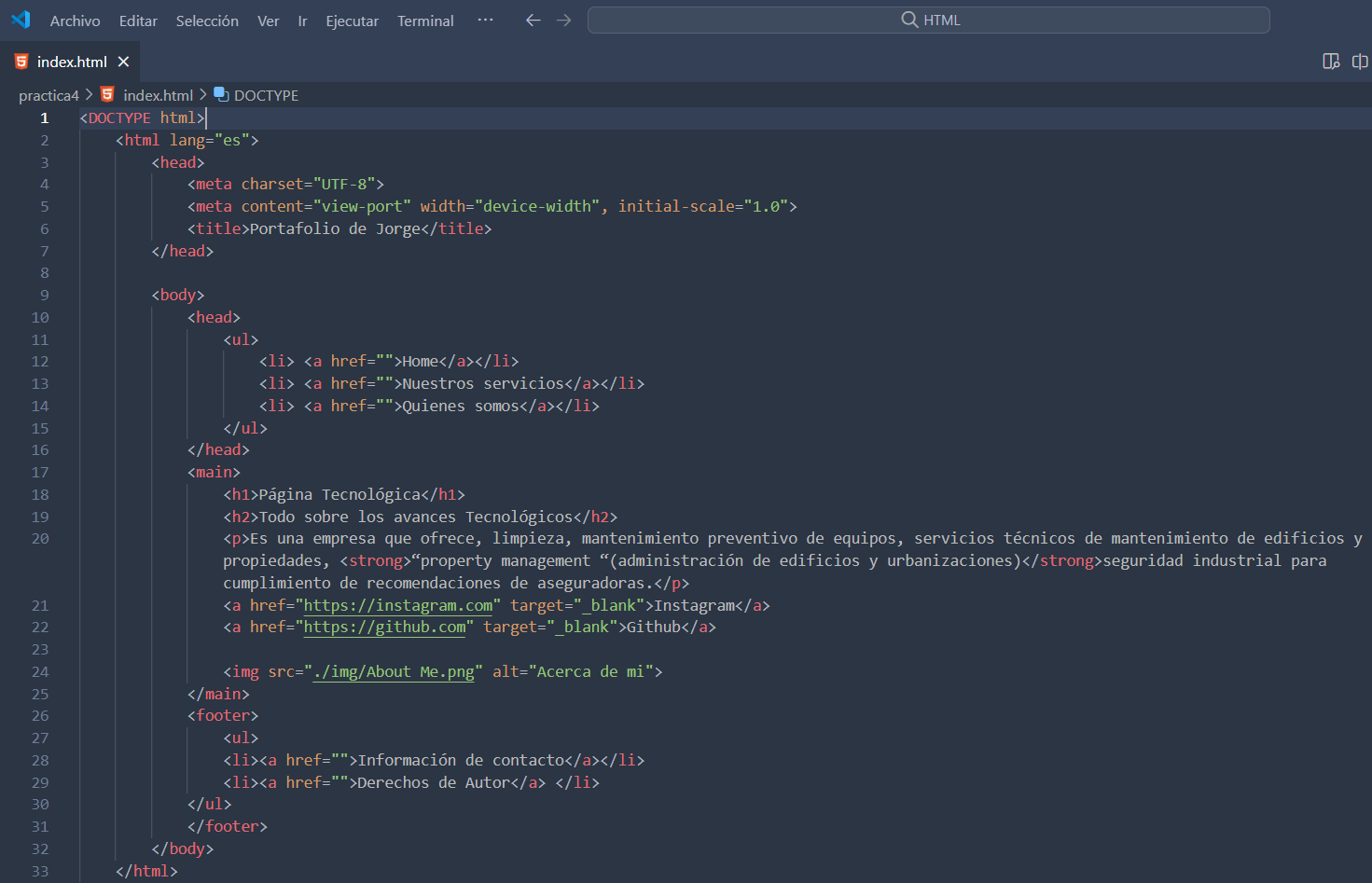
Task: Click the closing </footer> tag
Action: pos(228,827)
